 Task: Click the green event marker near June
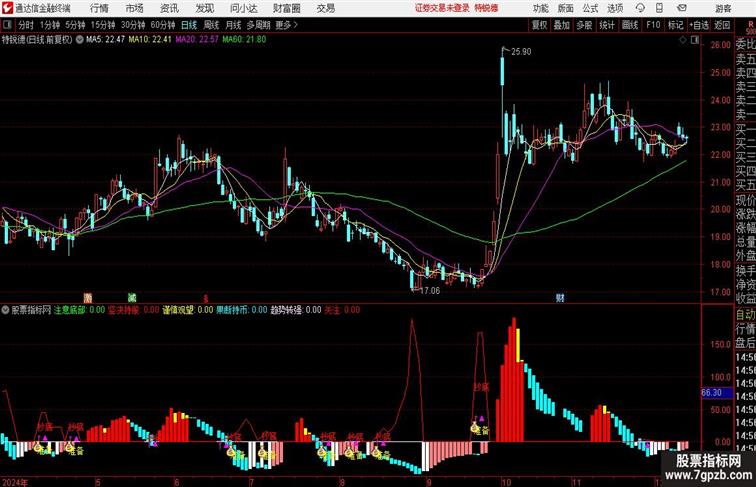click(x=132, y=298)
